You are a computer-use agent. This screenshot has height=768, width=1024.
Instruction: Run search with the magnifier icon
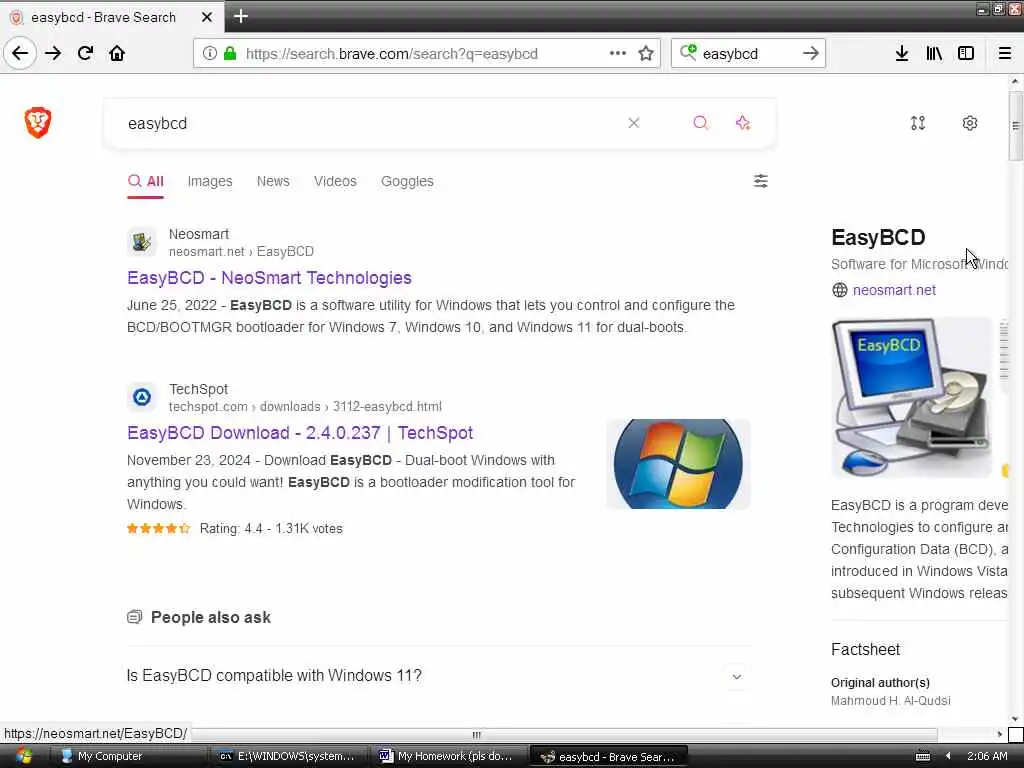[700, 123]
